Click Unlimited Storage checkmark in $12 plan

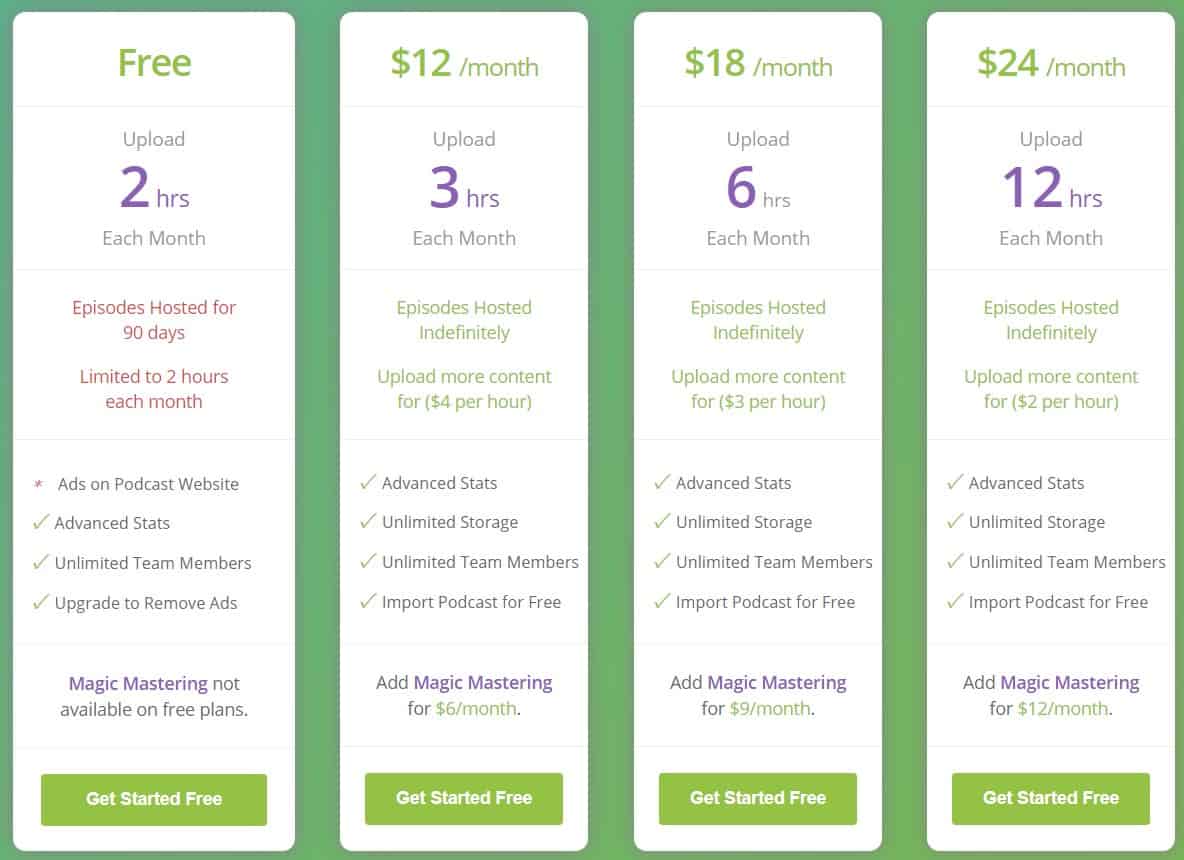pyautogui.click(x=368, y=521)
